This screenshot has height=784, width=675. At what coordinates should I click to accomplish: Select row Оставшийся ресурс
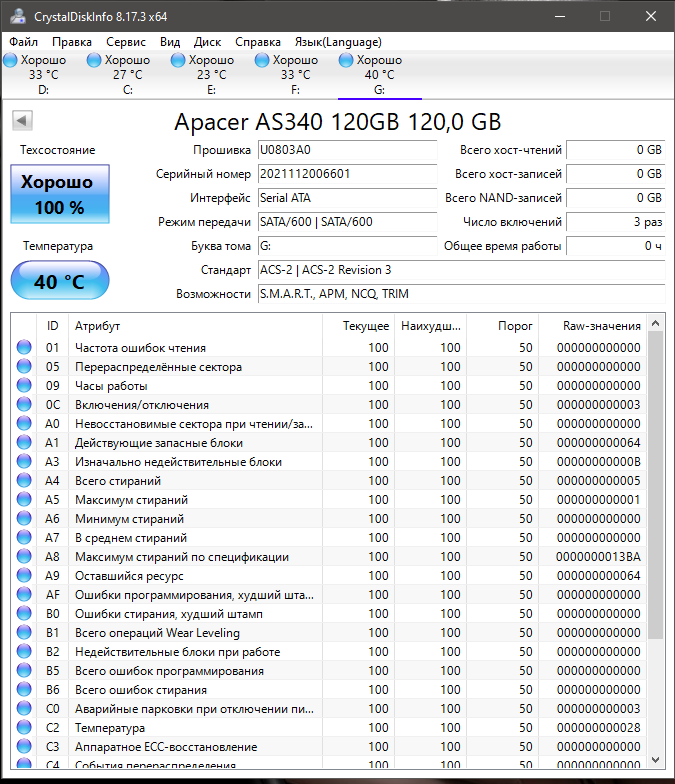pos(328,576)
